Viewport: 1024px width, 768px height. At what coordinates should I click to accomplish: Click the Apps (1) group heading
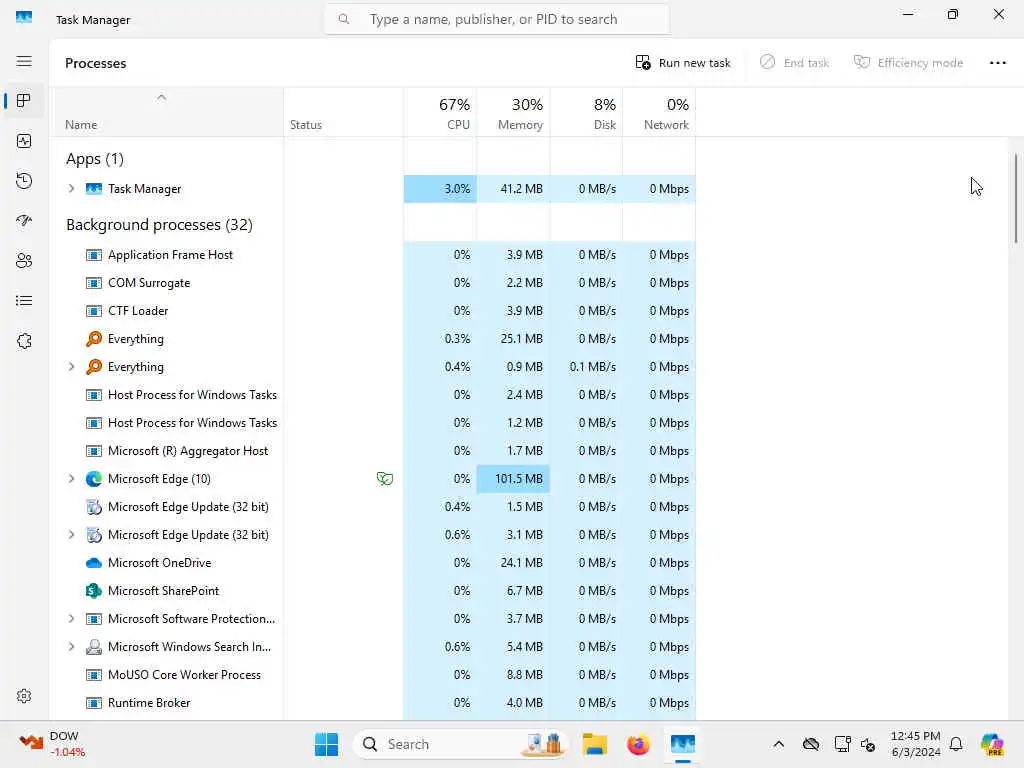pos(95,159)
